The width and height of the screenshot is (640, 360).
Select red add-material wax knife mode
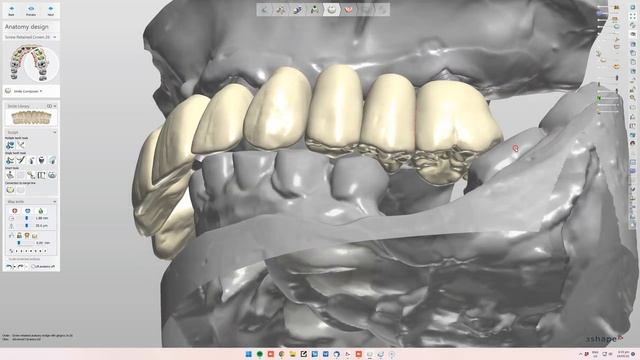coord(15,211)
